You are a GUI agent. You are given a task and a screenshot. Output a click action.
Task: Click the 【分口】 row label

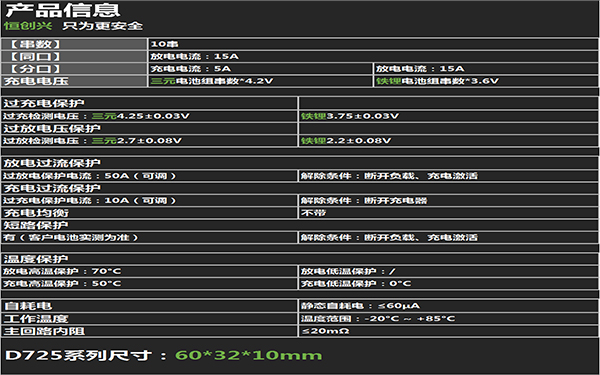(74, 68)
